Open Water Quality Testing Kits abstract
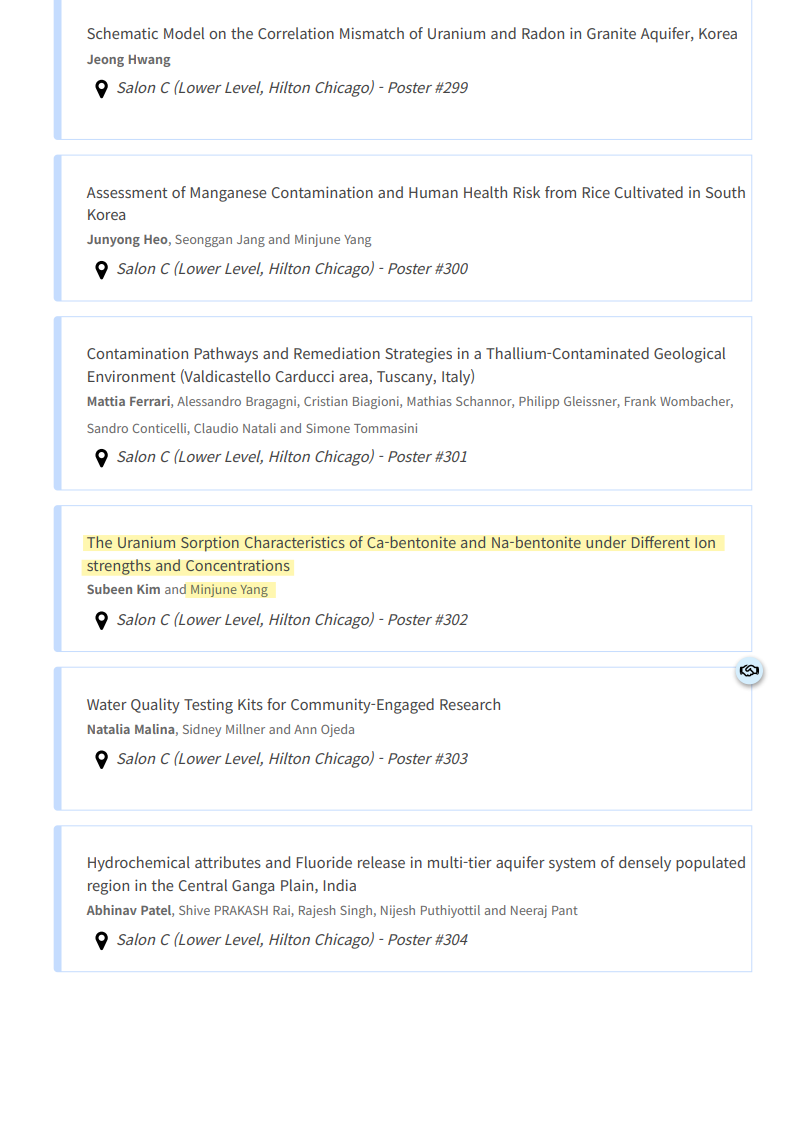Image resolution: width=793 pixels, height=1133 pixels. click(294, 705)
